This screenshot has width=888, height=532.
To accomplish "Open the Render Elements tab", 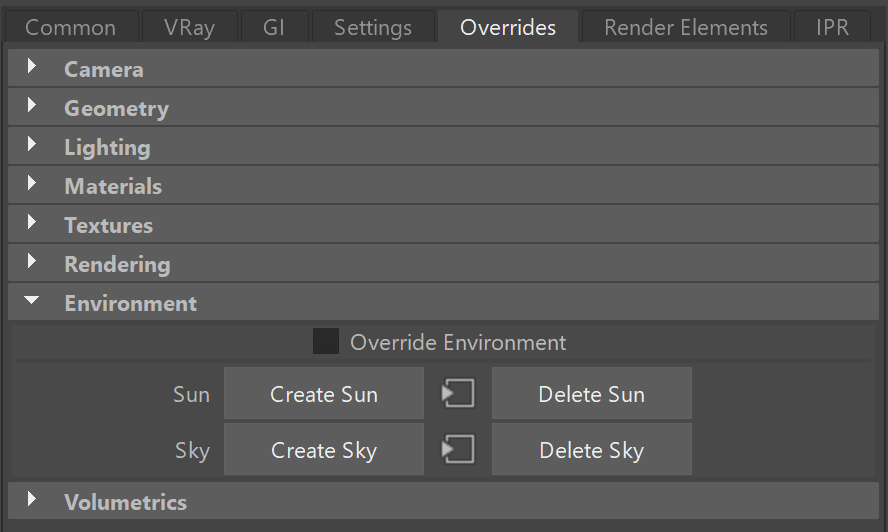I will [x=686, y=27].
